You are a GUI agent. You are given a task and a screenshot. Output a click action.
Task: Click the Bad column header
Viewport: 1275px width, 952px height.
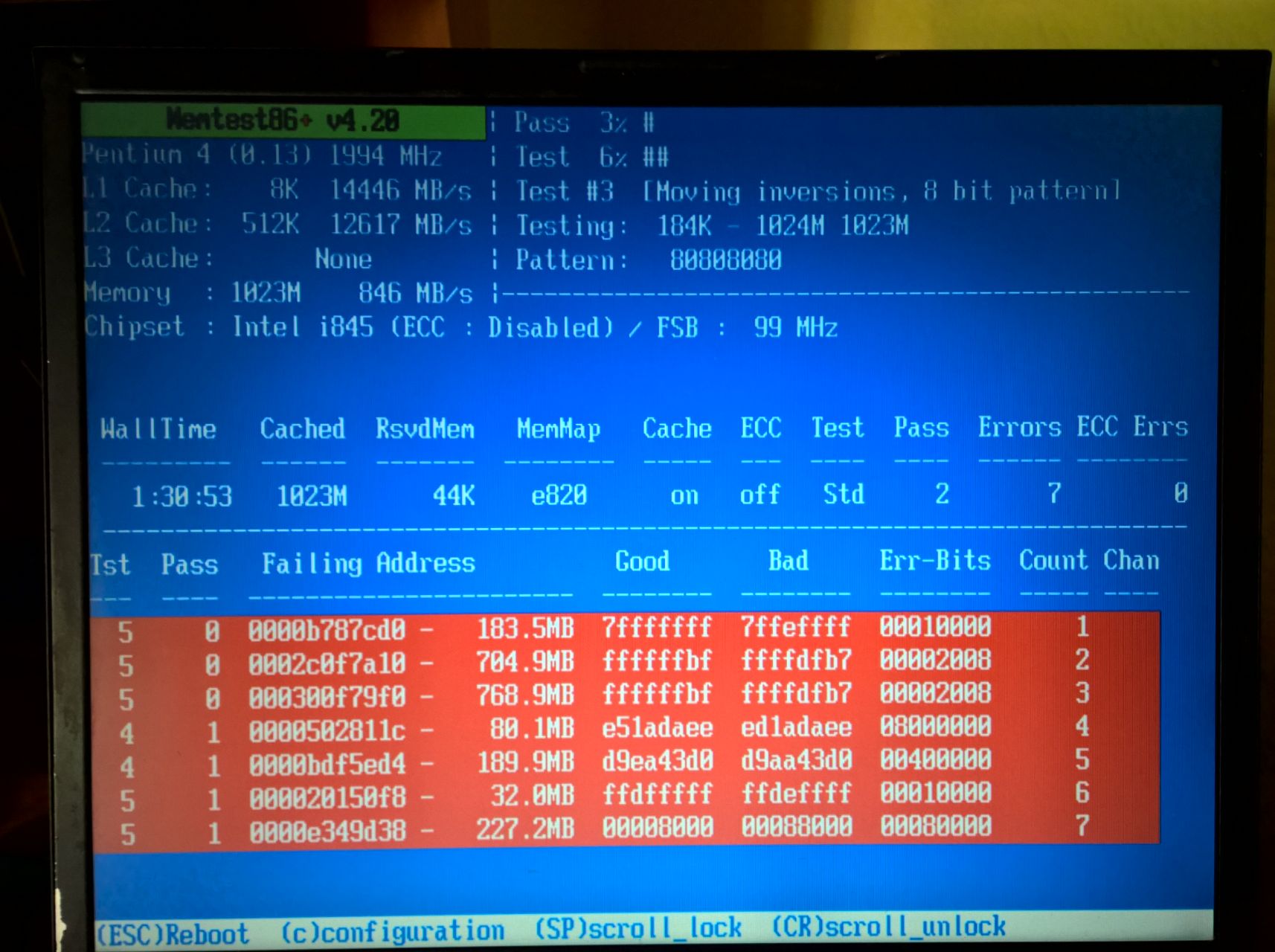pyautogui.click(x=789, y=560)
